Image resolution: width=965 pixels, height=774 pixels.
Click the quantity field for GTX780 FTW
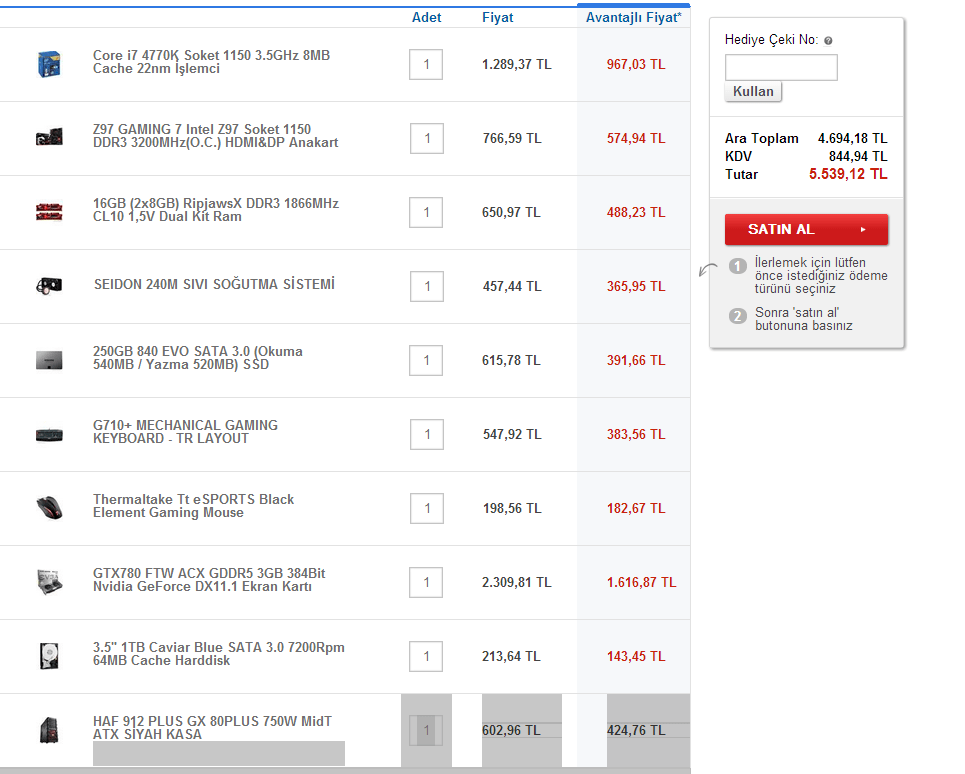[426, 582]
